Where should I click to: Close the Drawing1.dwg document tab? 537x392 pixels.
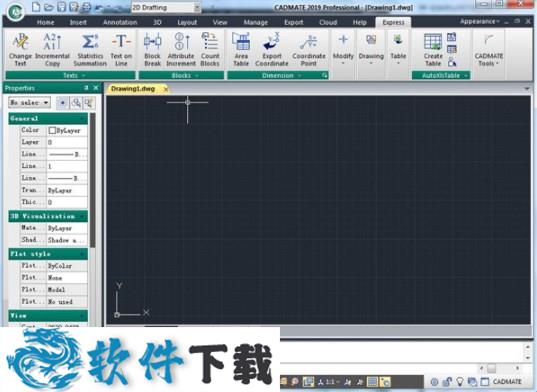point(166,89)
